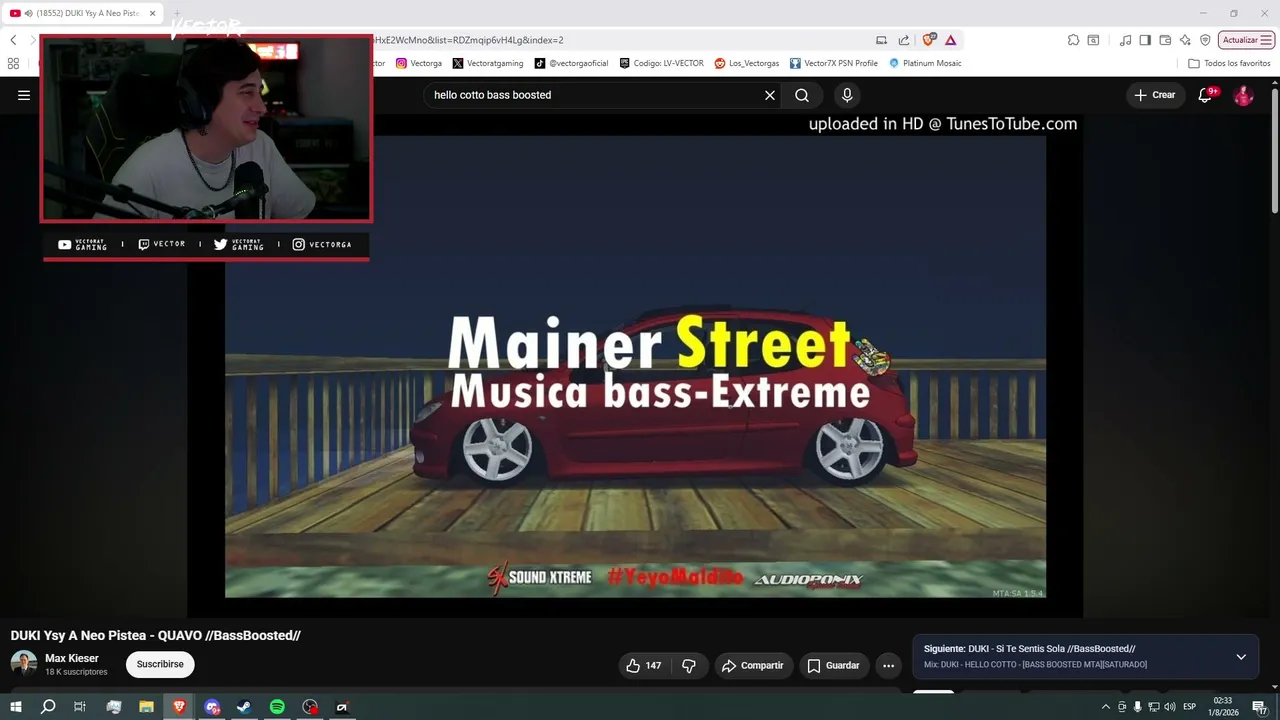Start voice search with microphone icon

coord(847,95)
